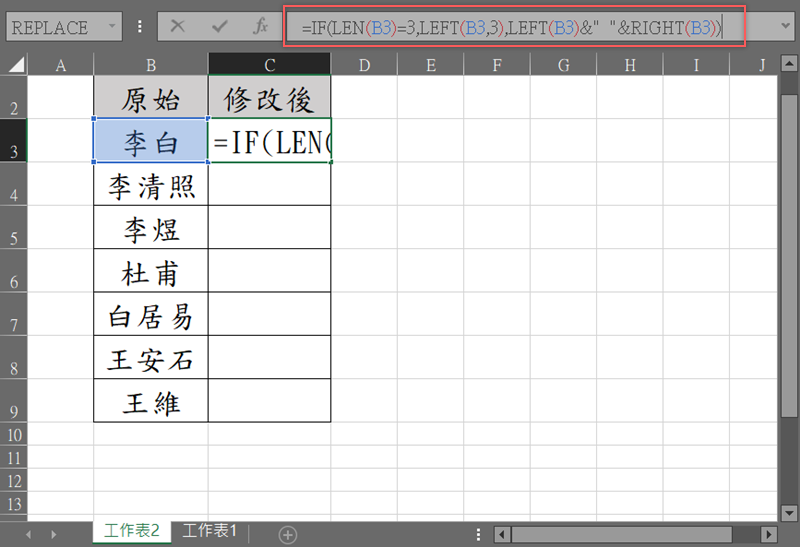Viewport: 800px width, 547px height.
Task: Select row 13 header
Action: click(x=14, y=503)
